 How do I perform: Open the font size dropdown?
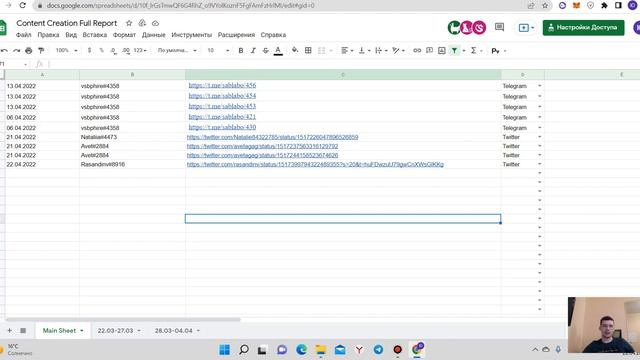click(x=218, y=51)
